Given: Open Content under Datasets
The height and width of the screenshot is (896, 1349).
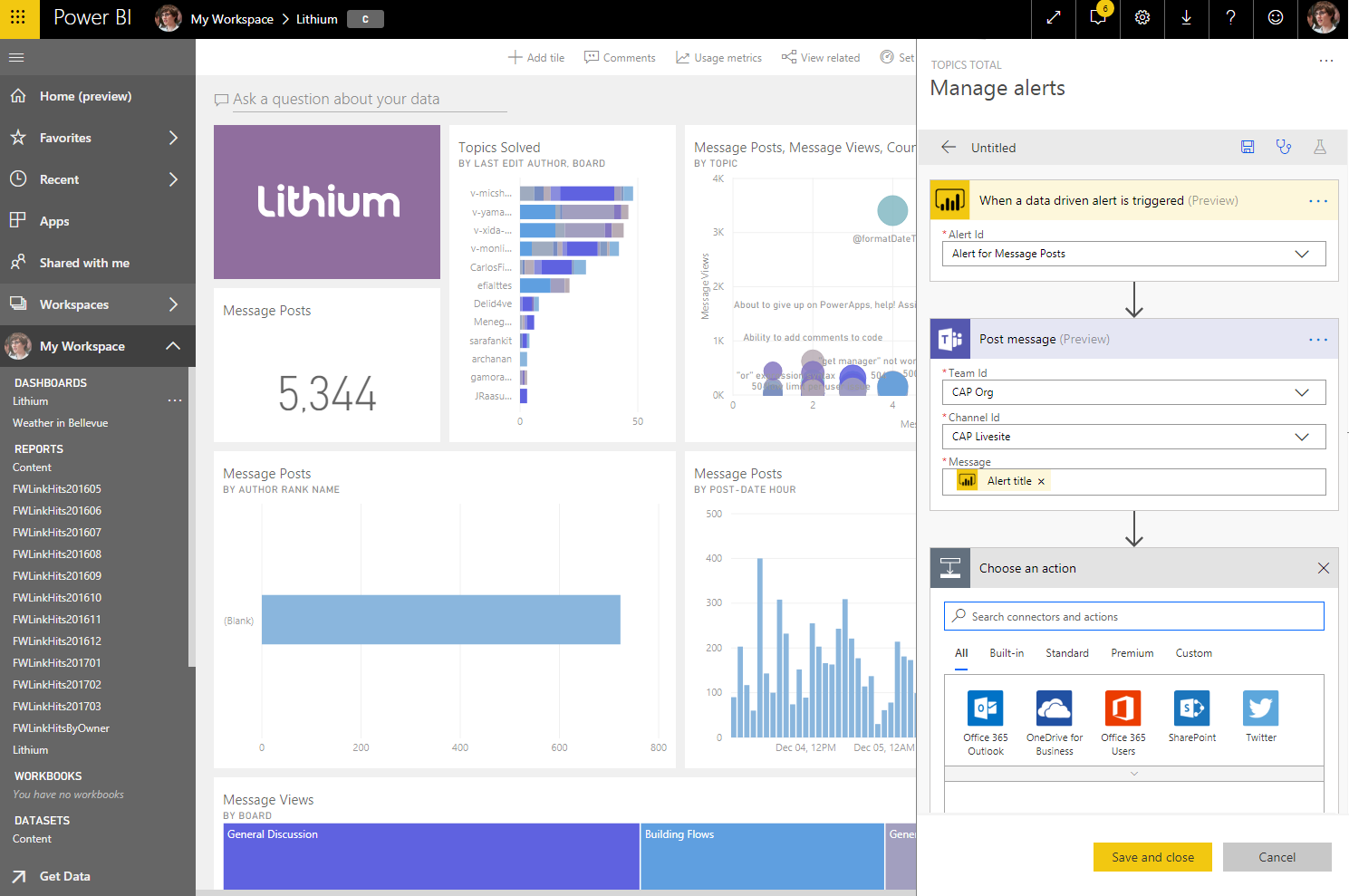Looking at the screenshot, I should pos(32,839).
